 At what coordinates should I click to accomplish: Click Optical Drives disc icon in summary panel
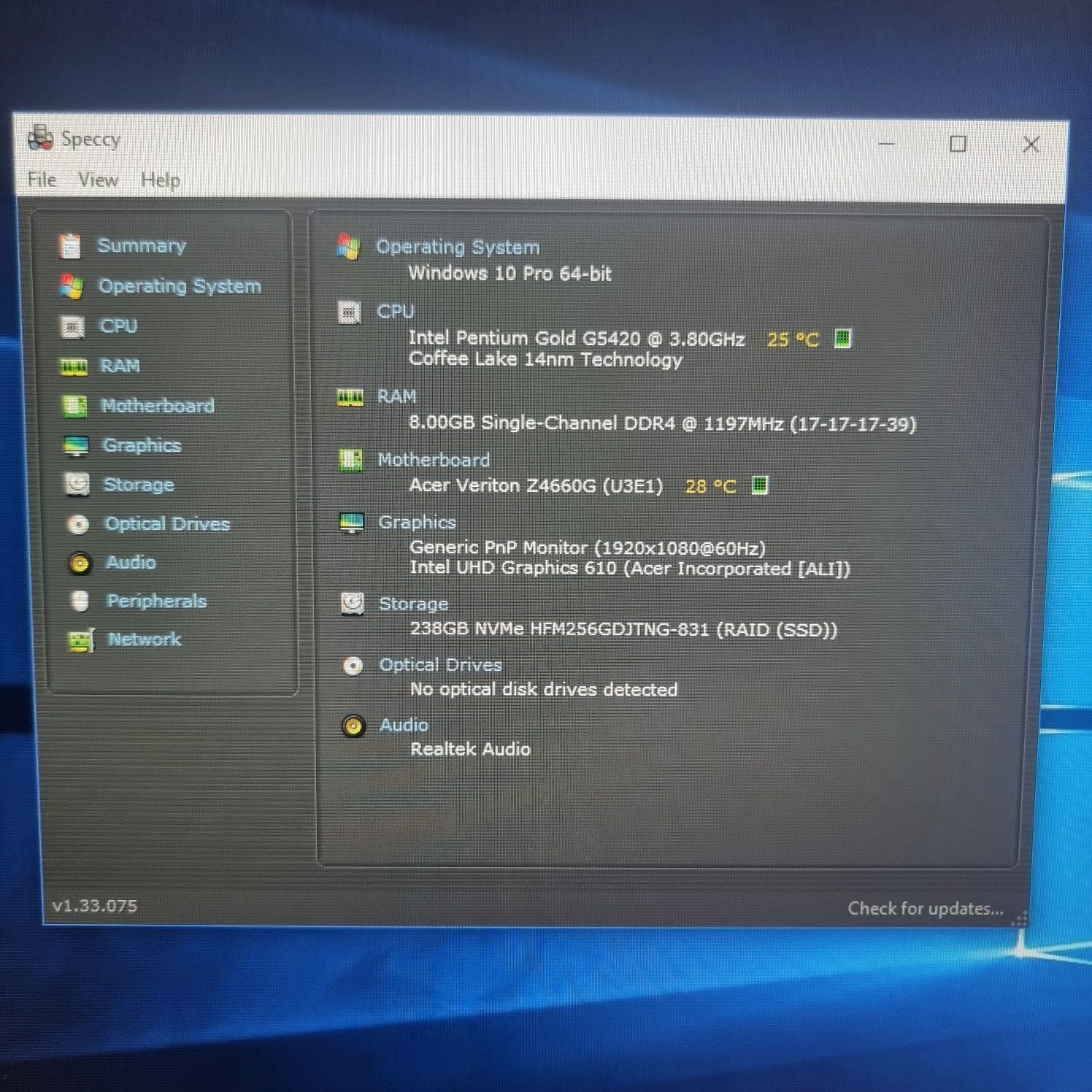click(353, 666)
